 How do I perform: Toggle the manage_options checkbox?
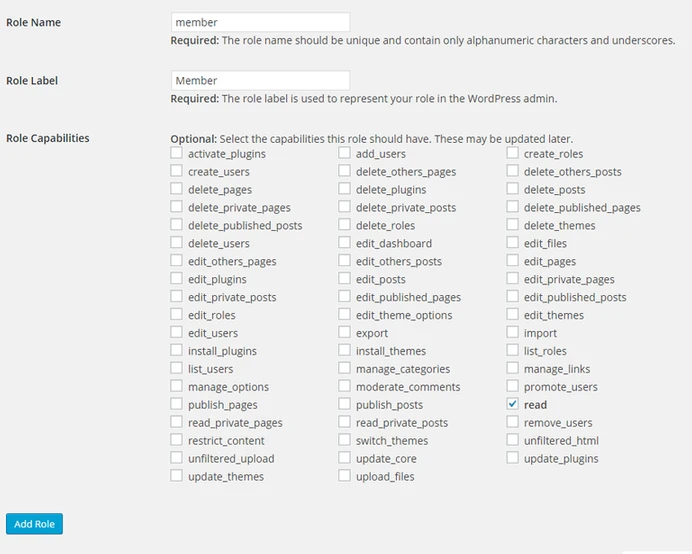pyautogui.click(x=177, y=387)
